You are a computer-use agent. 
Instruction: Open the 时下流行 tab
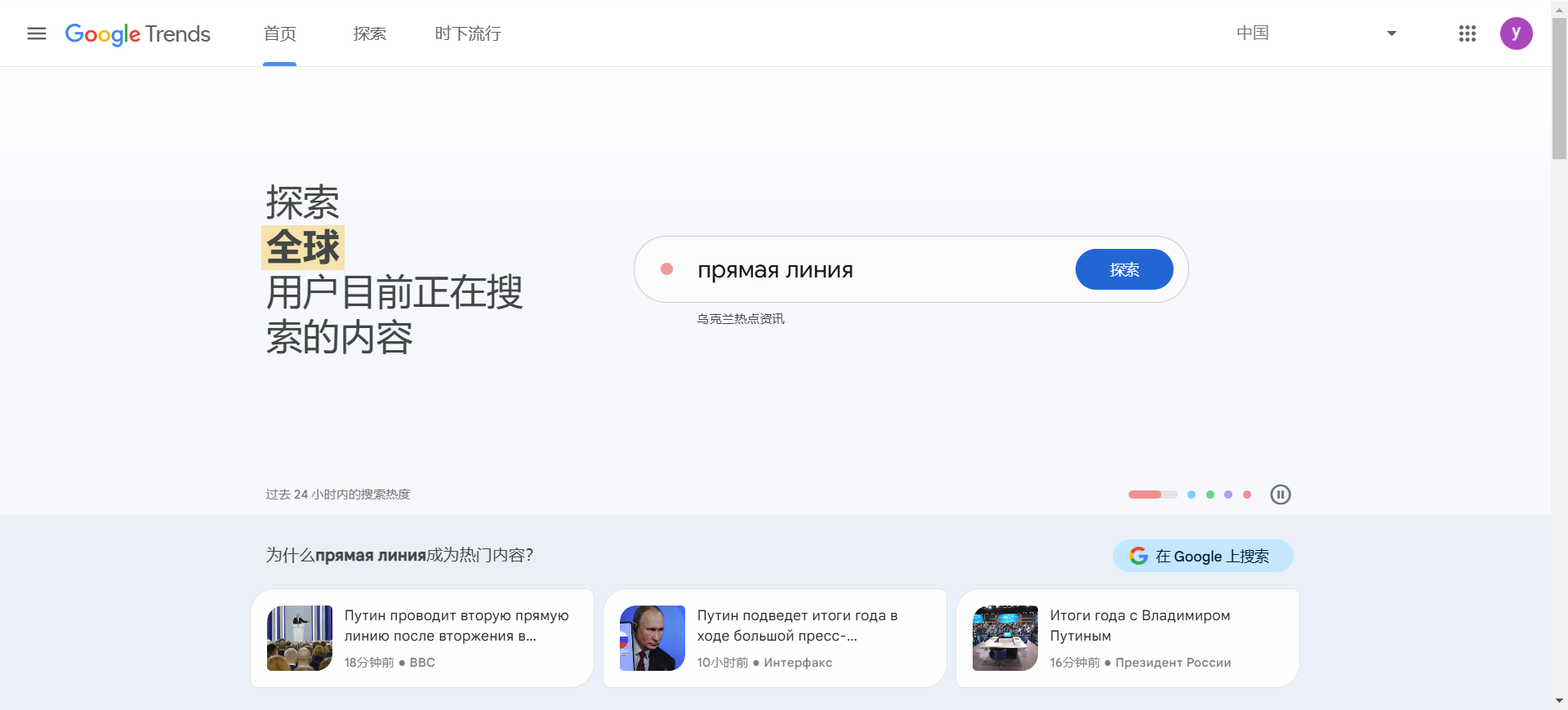pos(468,33)
